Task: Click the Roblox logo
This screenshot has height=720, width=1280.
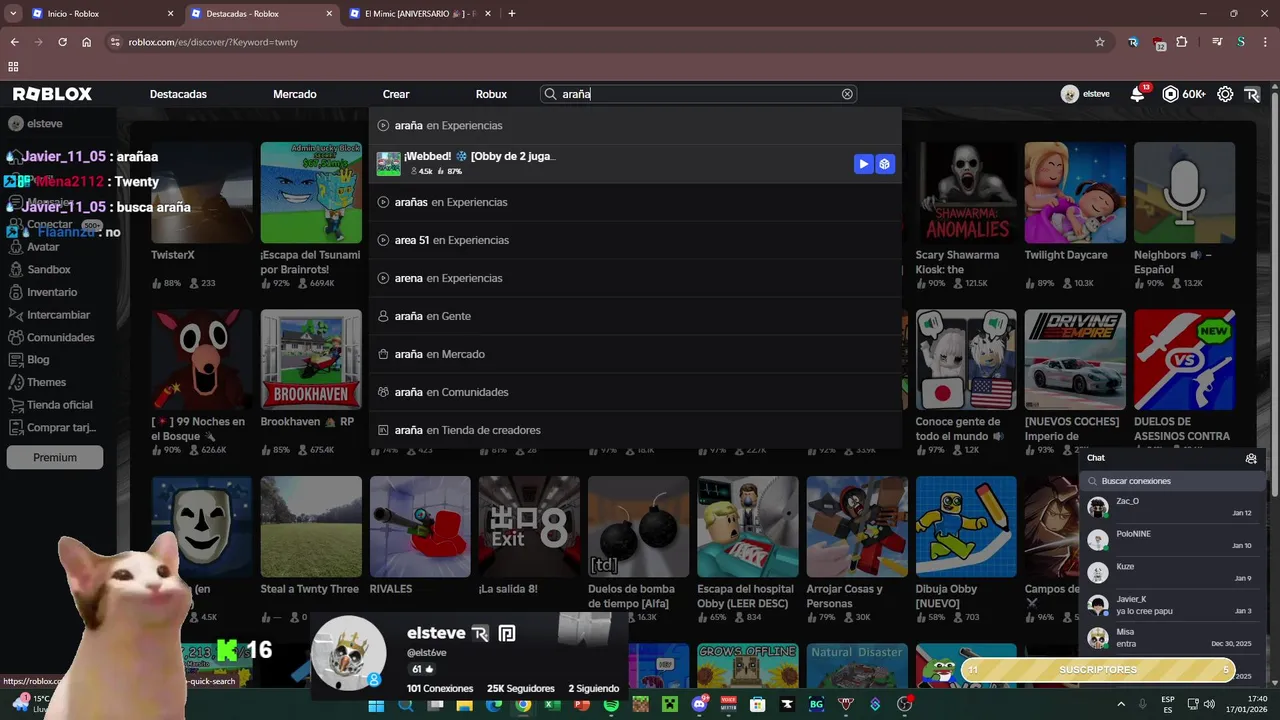Action: point(52,94)
